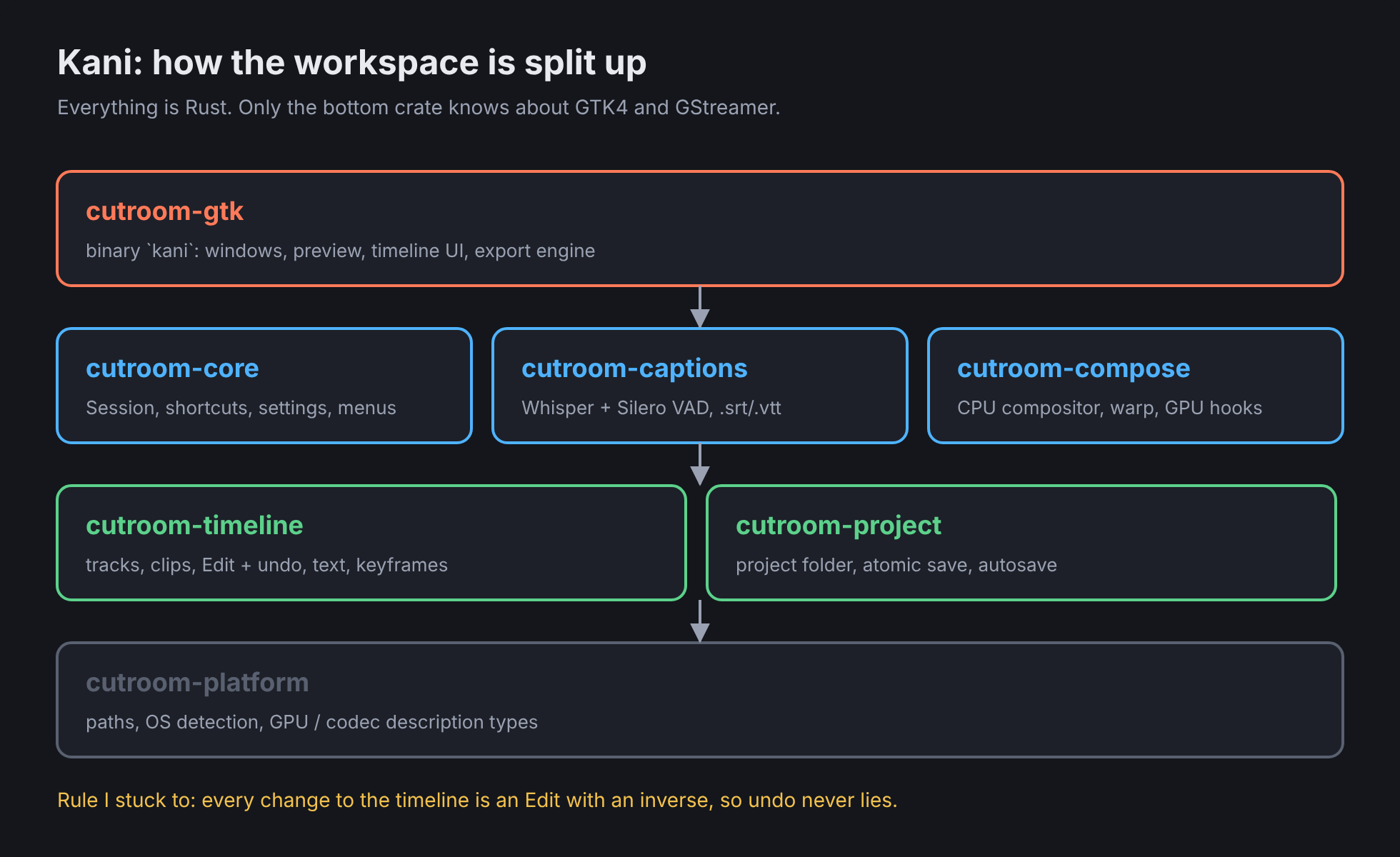The height and width of the screenshot is (857, 1400).
Task: Click the cutroom-compose crate heading
Action: click(x=1074, y=369)
